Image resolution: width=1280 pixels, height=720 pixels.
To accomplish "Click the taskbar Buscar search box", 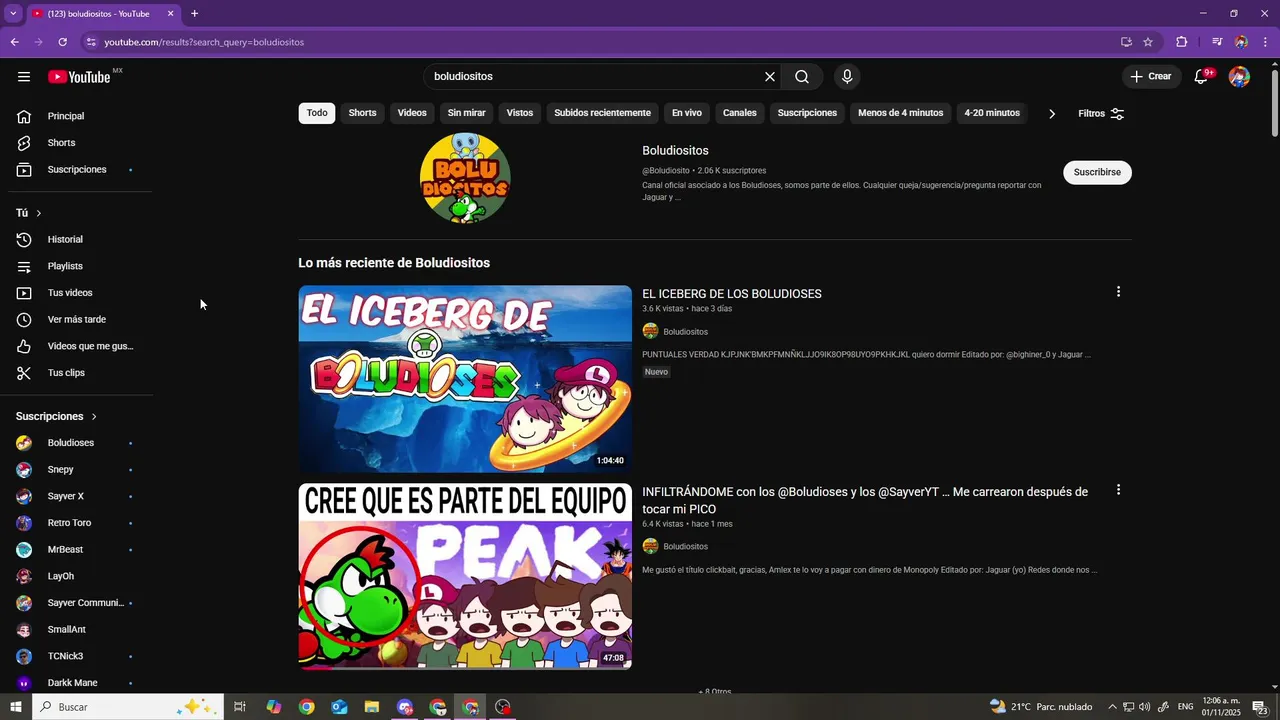I will (x=127, y=707).
